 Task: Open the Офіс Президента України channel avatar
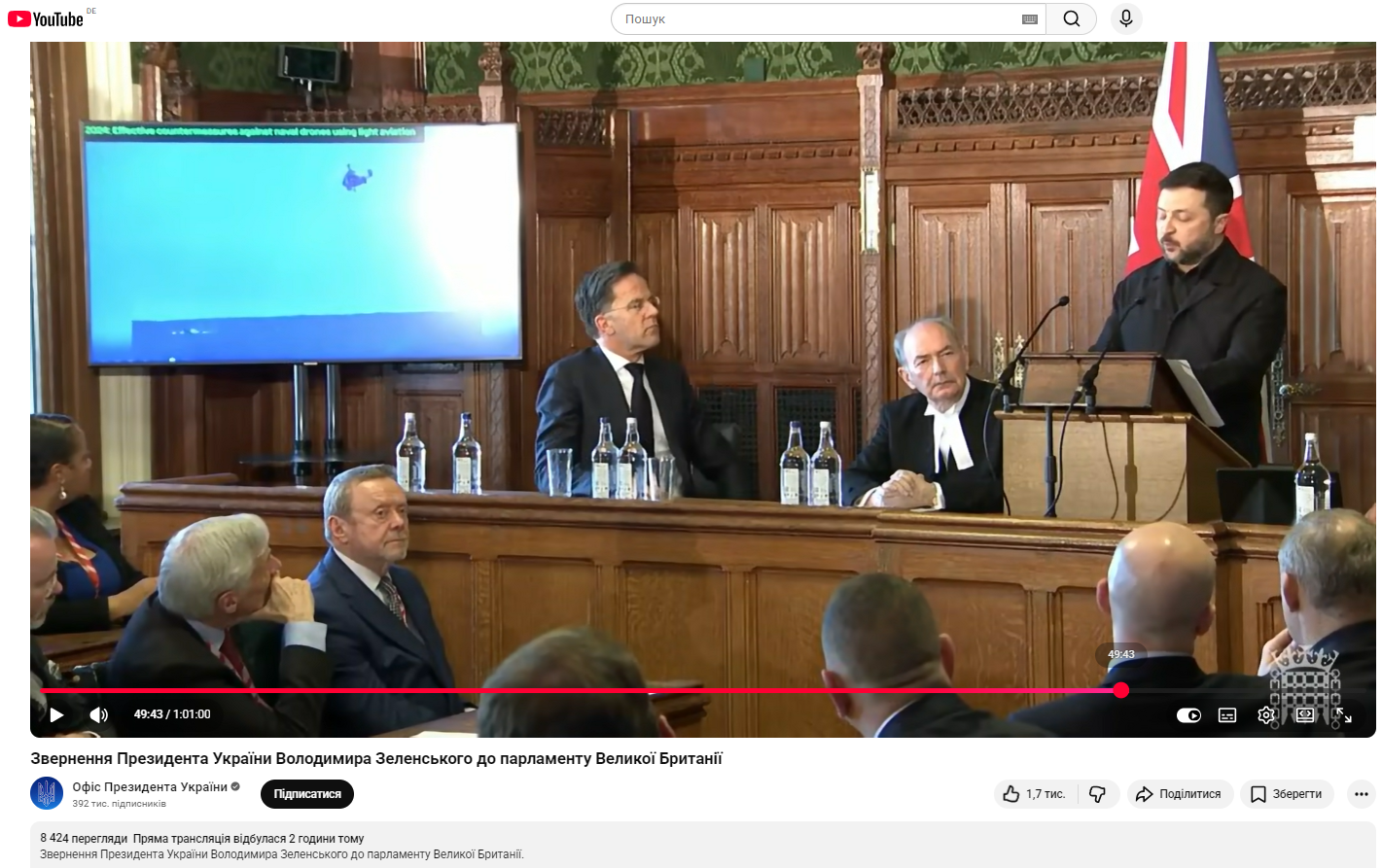click(47, 793)
